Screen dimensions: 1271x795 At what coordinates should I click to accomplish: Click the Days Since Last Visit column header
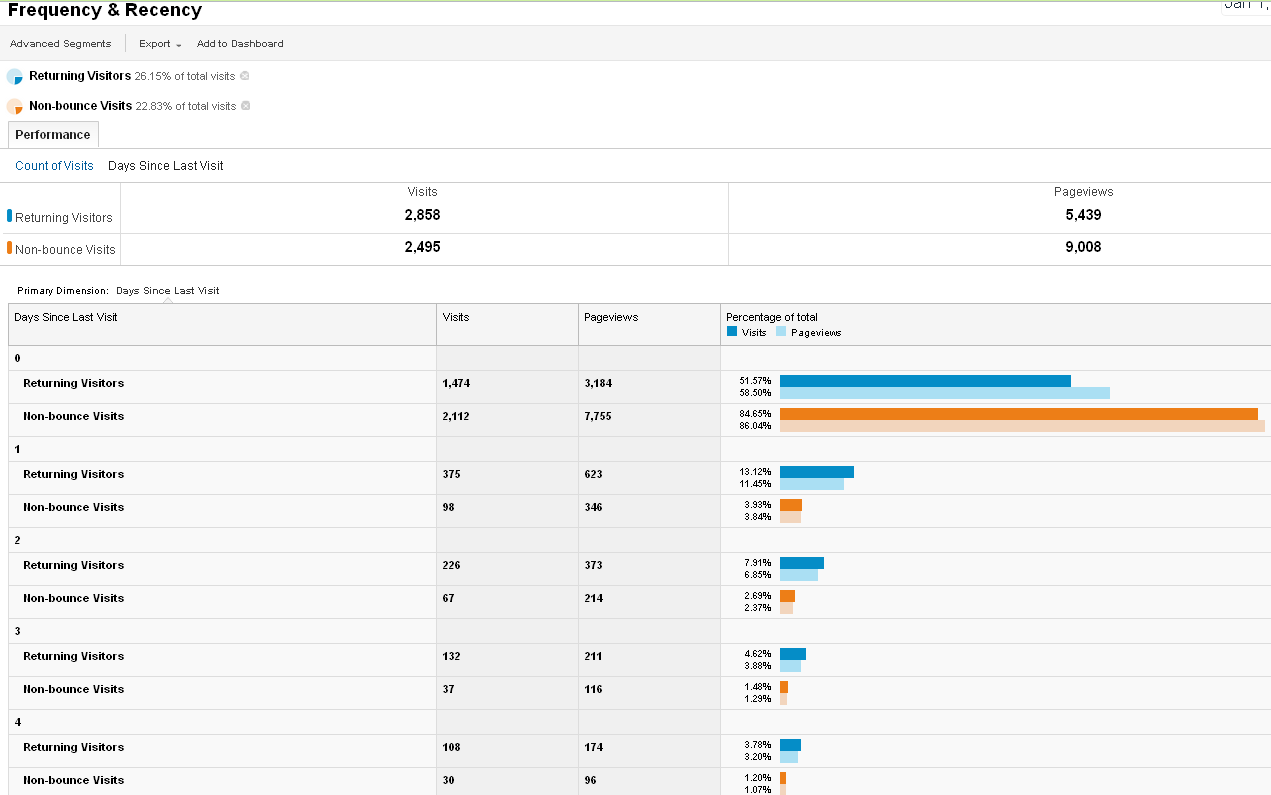pyautogui.click(x=66, y=317)
